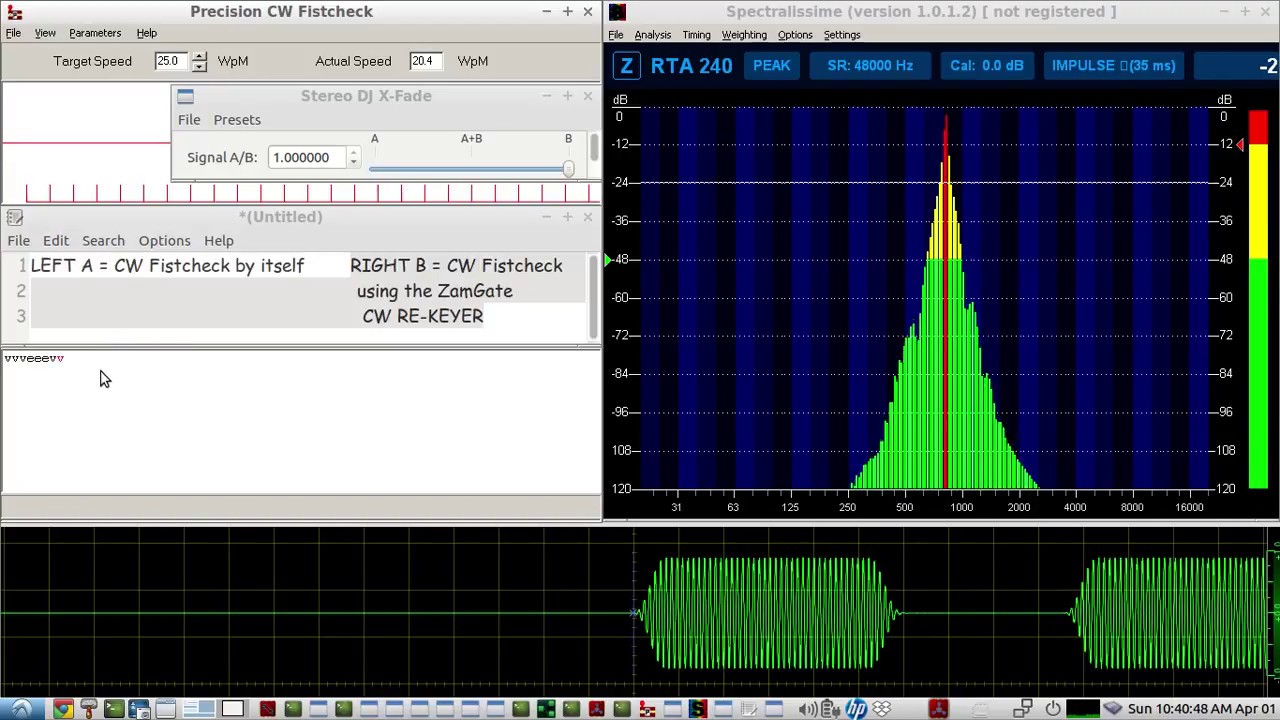Click the Cal: 0.0 dB button
Viewport: 1280px width, 720px height.
[x=987, y=66]
